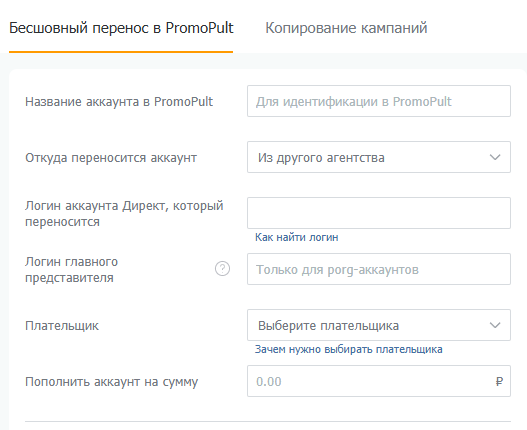Follow the Как найти логин link

296,237
